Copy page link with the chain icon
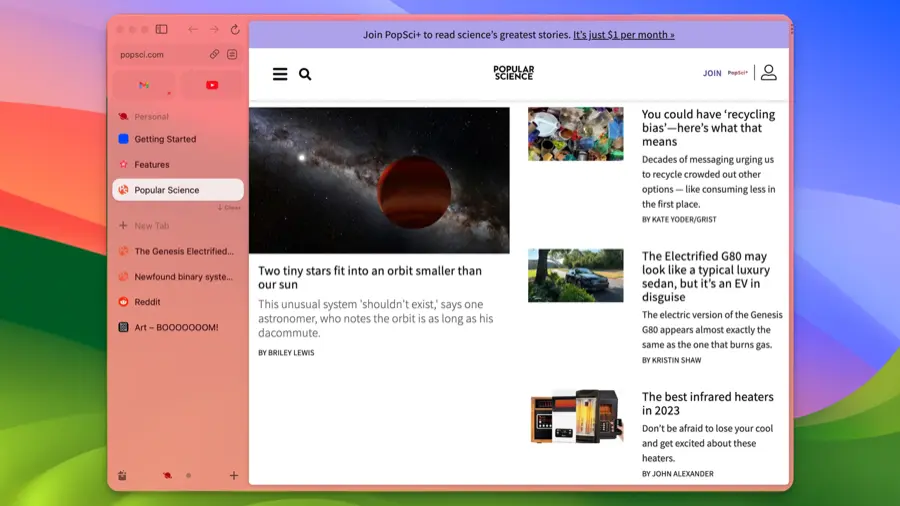 click(x=214, y=54)
